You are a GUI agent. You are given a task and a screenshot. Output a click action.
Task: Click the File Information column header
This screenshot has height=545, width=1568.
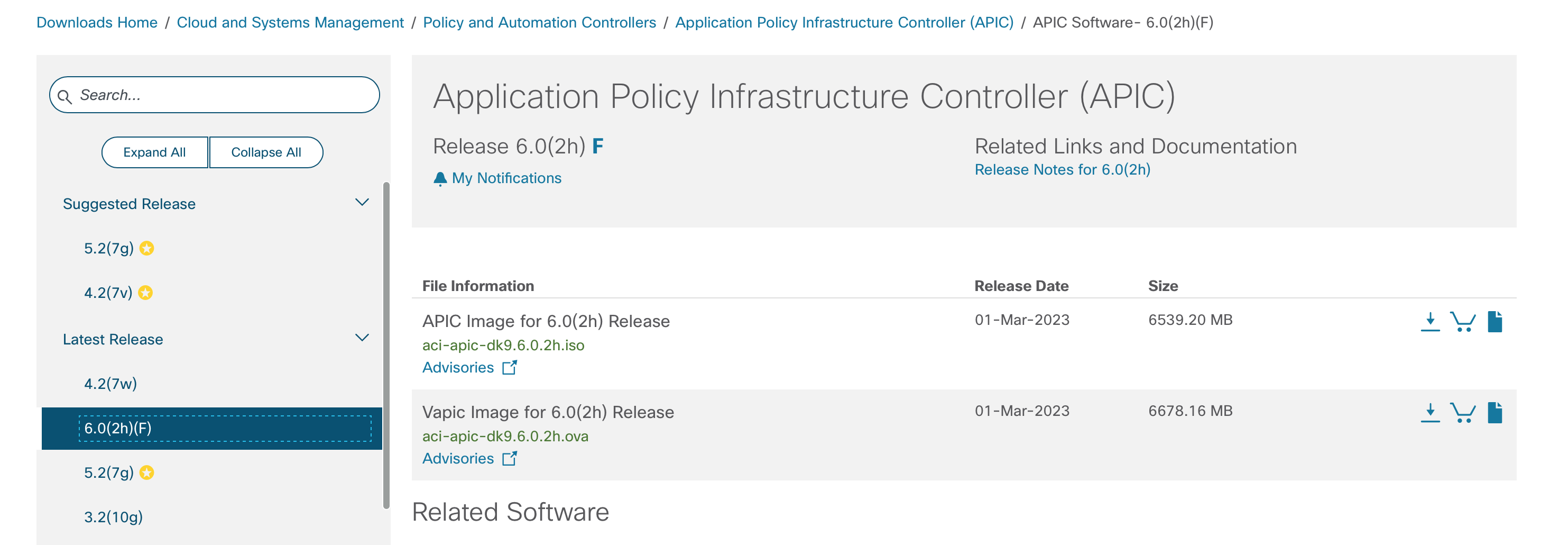coord(478,286)
